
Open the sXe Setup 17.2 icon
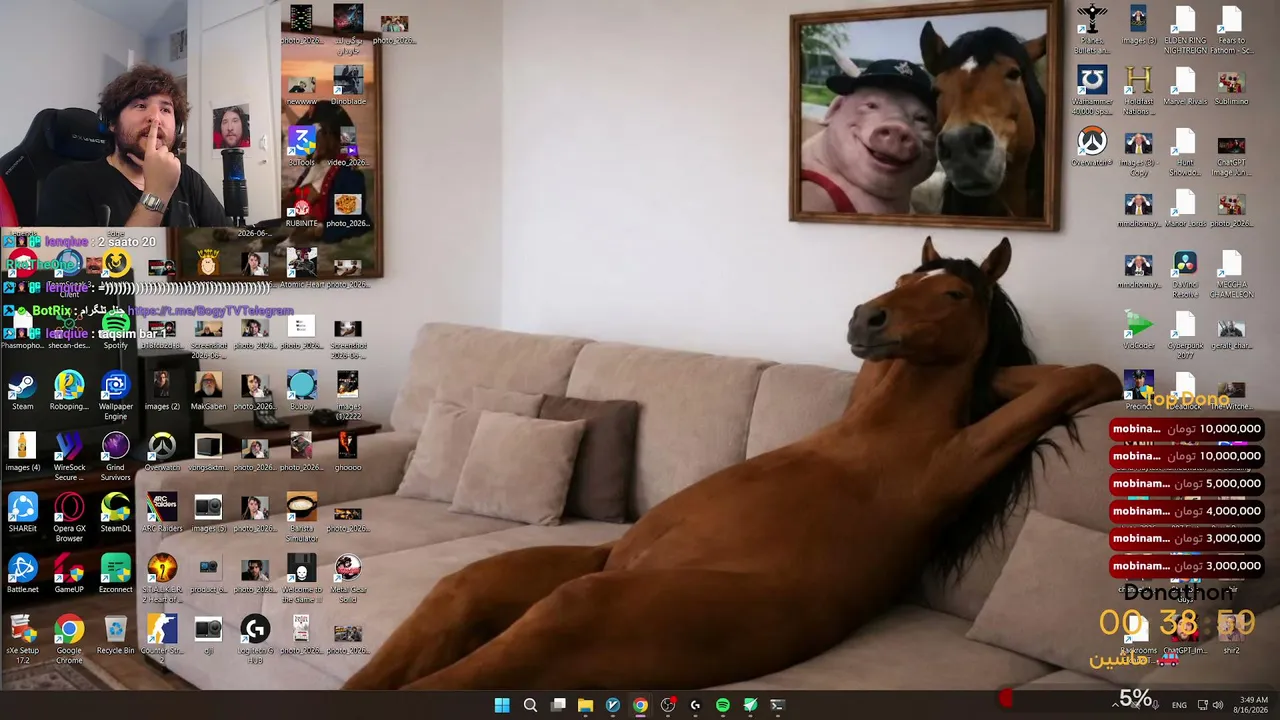point(22,639)
